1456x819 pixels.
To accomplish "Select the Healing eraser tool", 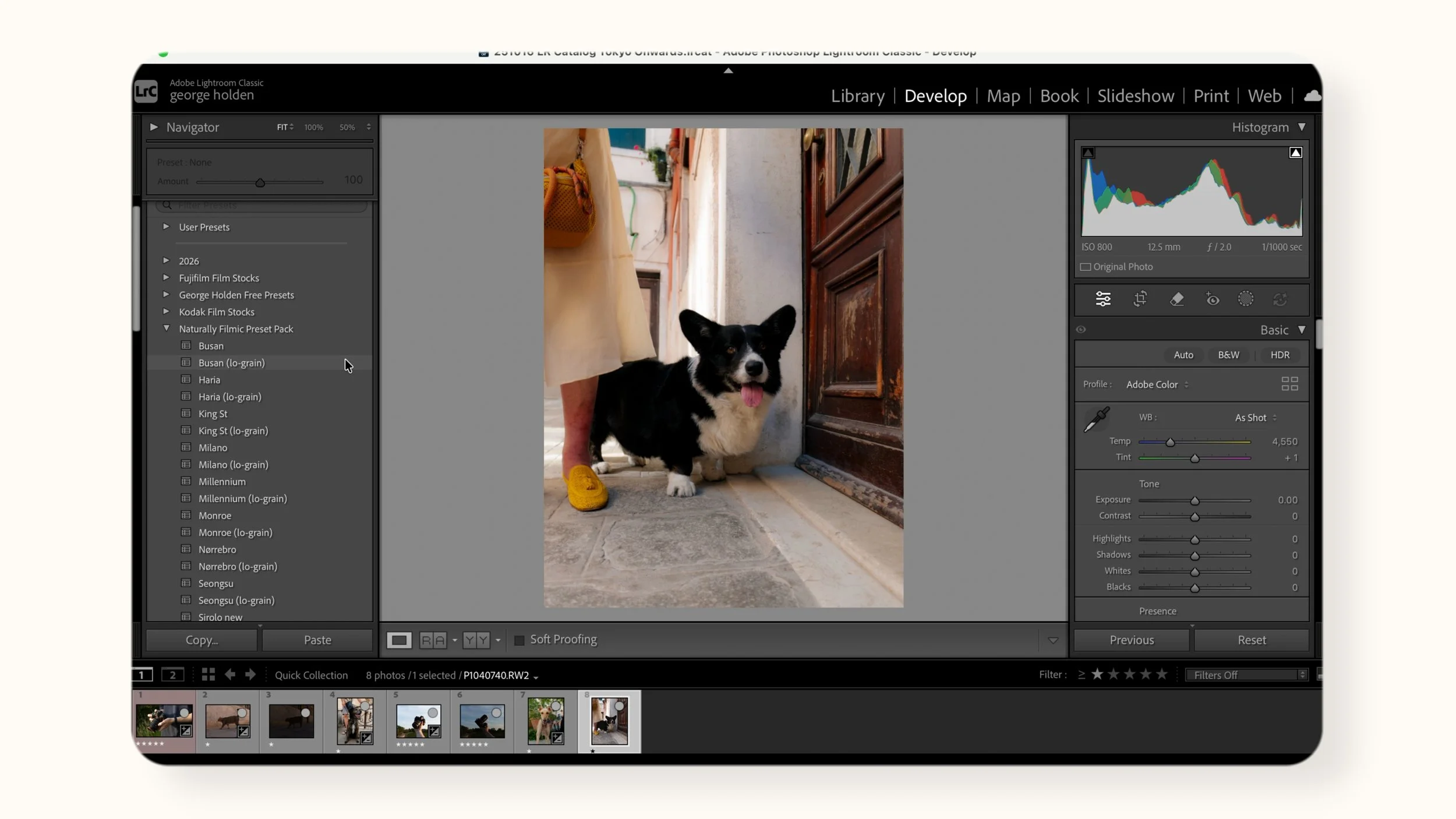I will (x=1176, y=299).
